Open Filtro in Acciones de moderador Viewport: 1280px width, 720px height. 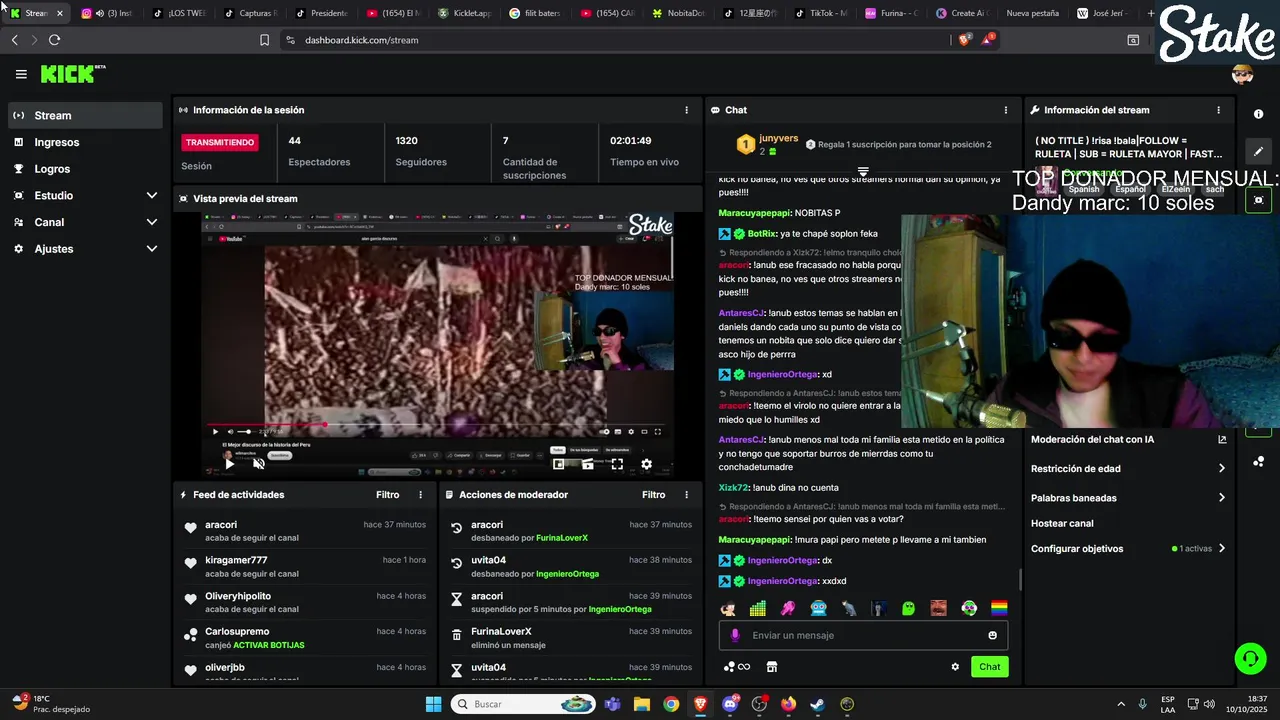(654, 495)
